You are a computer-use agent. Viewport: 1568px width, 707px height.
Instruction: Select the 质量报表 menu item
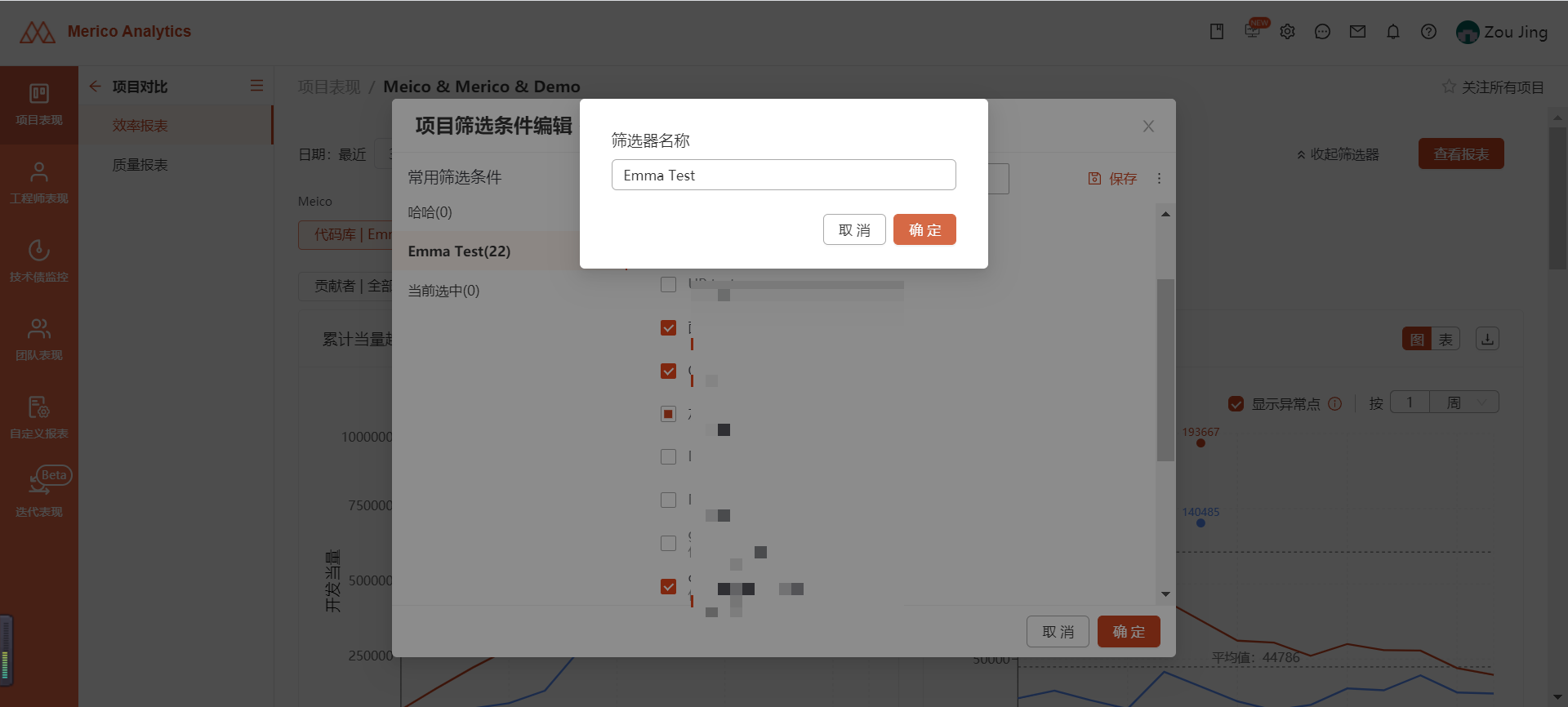(176, 165)
